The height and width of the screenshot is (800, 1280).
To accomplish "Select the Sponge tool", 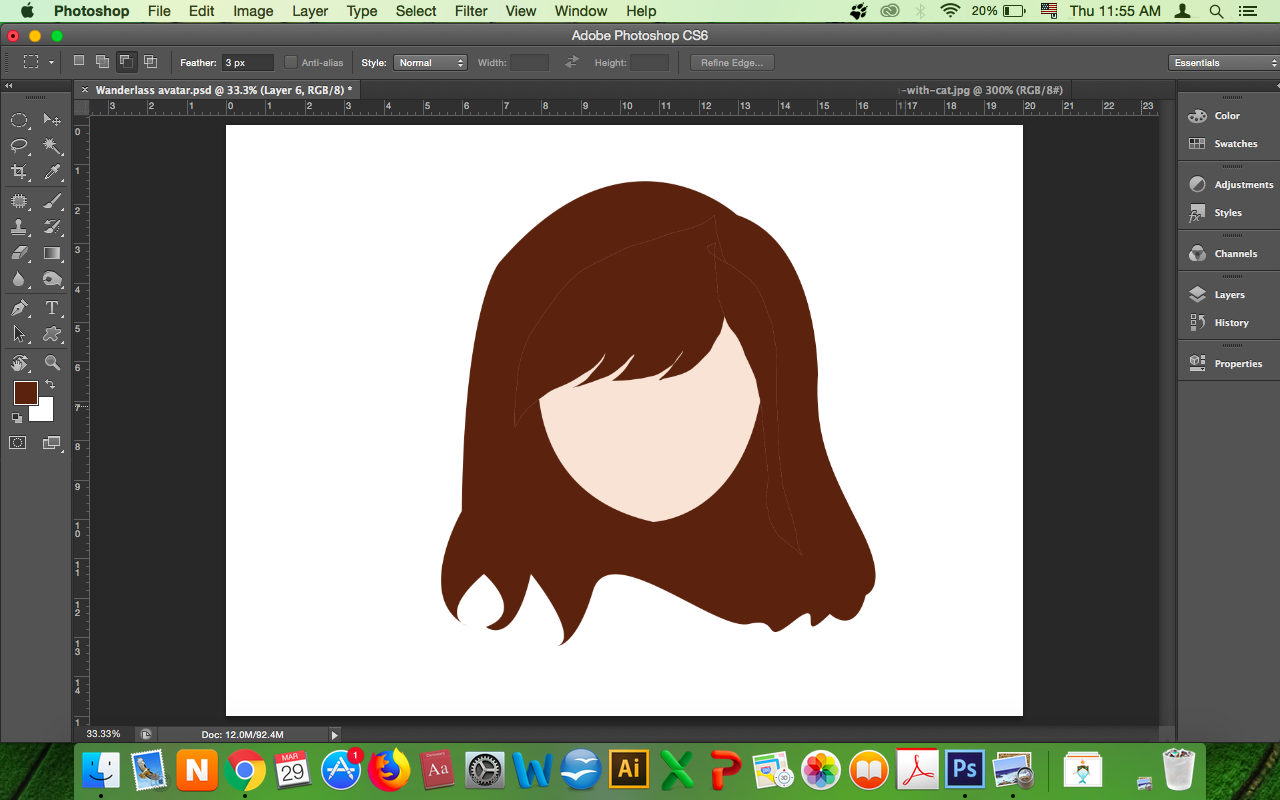I will [x=53, y=279].
